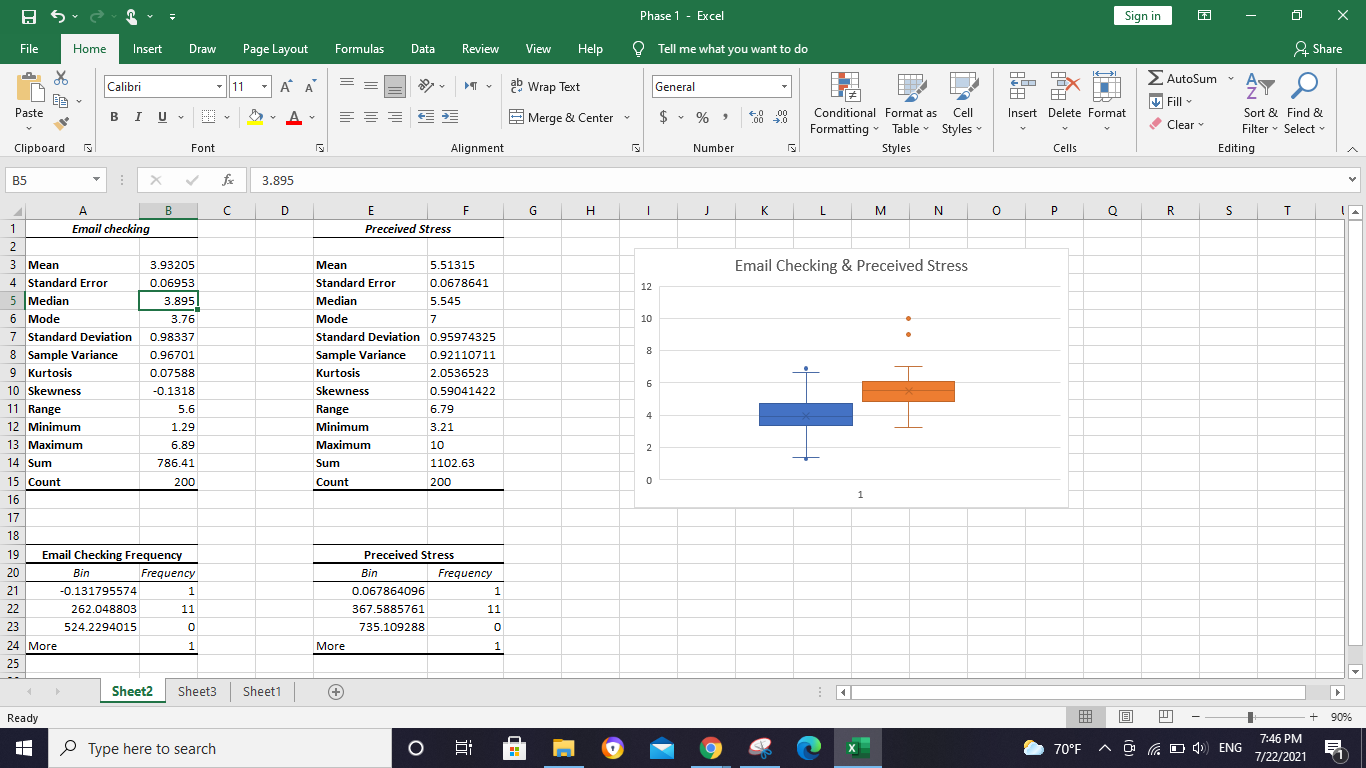Open the font size dropdown
Image resolution: width=1366 pixels, height=768 pixels.
(265, 87)
